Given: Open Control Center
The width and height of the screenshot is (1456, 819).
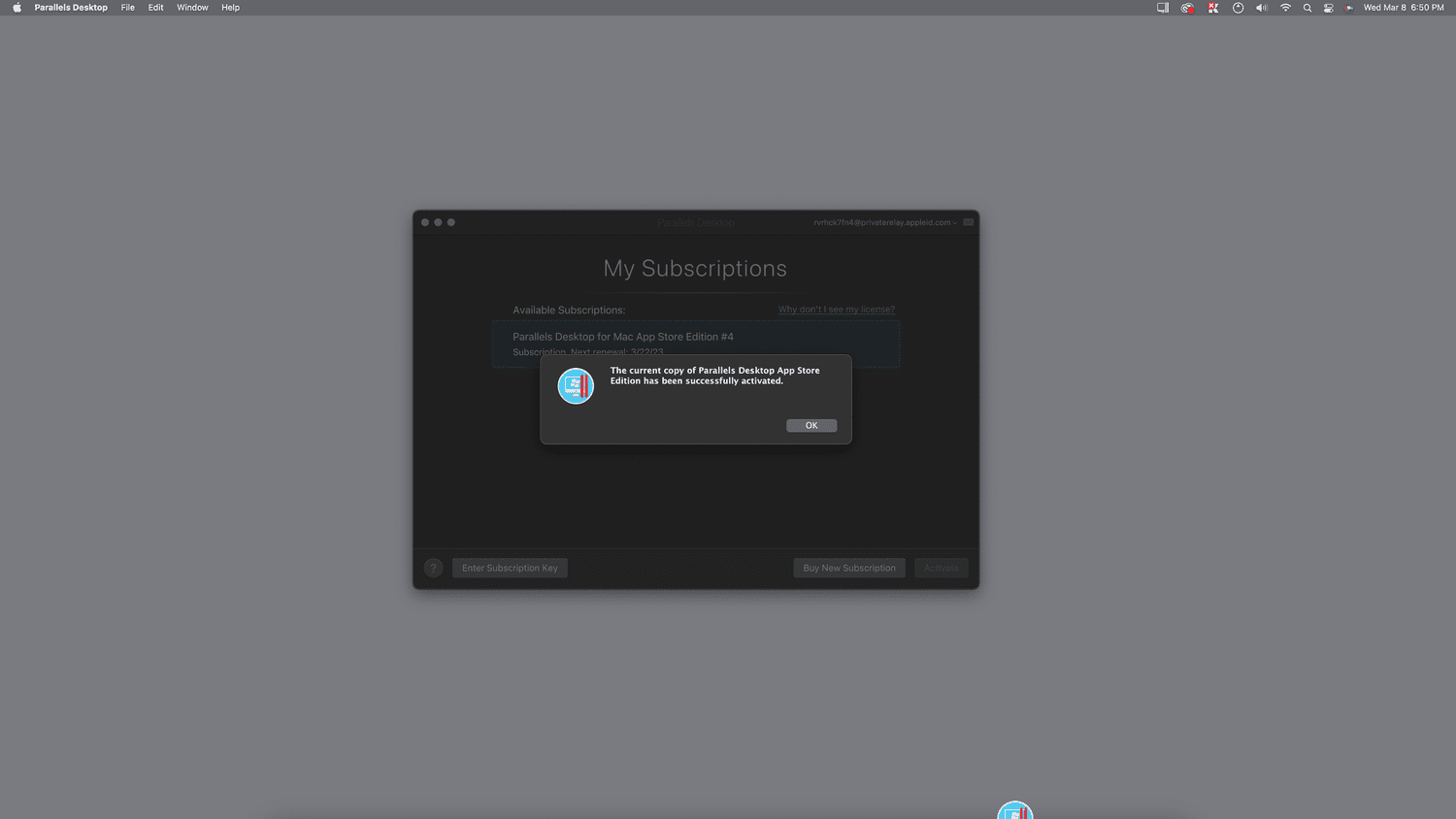Looking at the screenshot, I should point(1328,8).
